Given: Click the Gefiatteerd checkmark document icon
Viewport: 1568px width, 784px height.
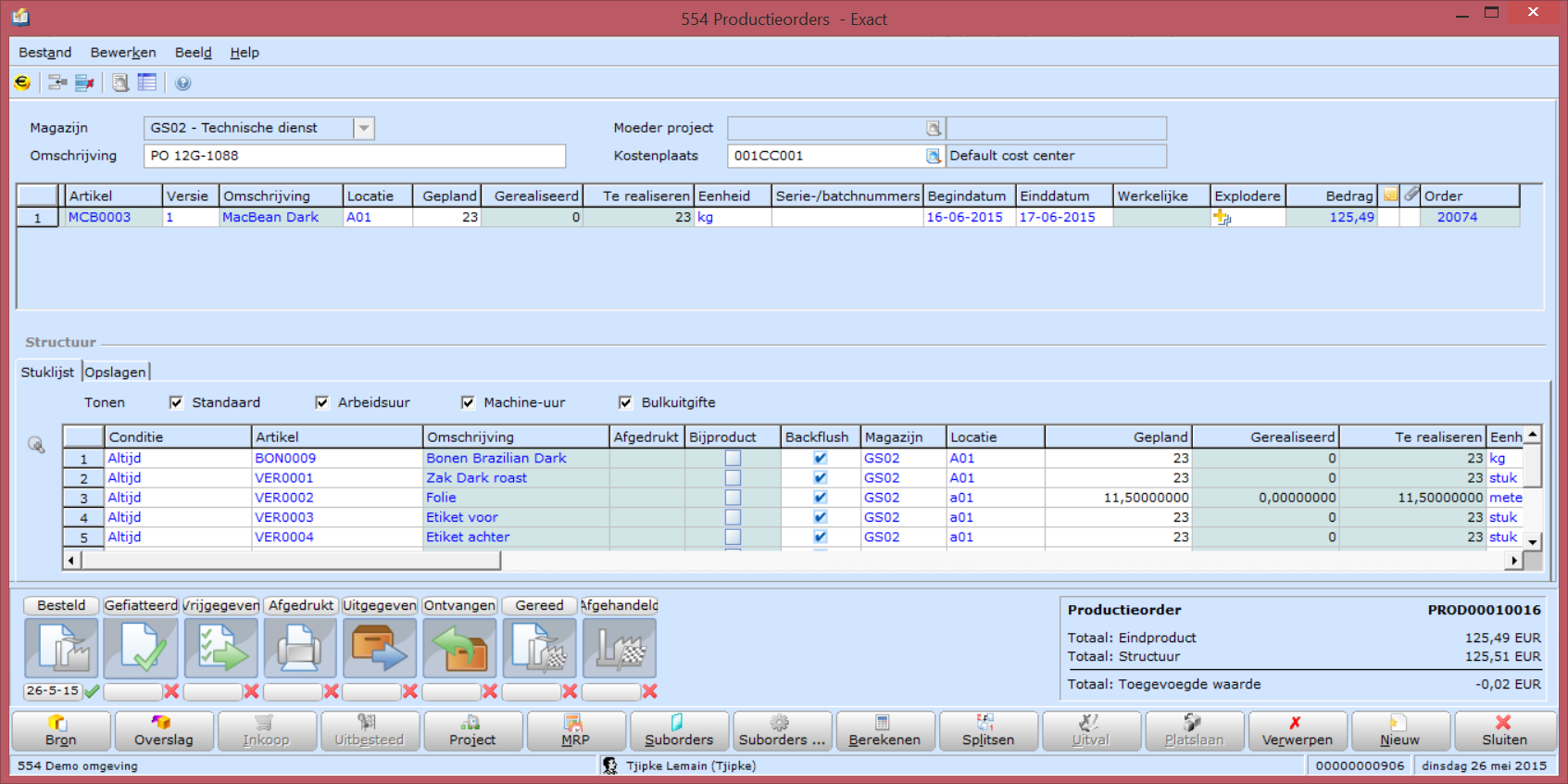Looking at the screenshot, I should (x=141, y=648).
